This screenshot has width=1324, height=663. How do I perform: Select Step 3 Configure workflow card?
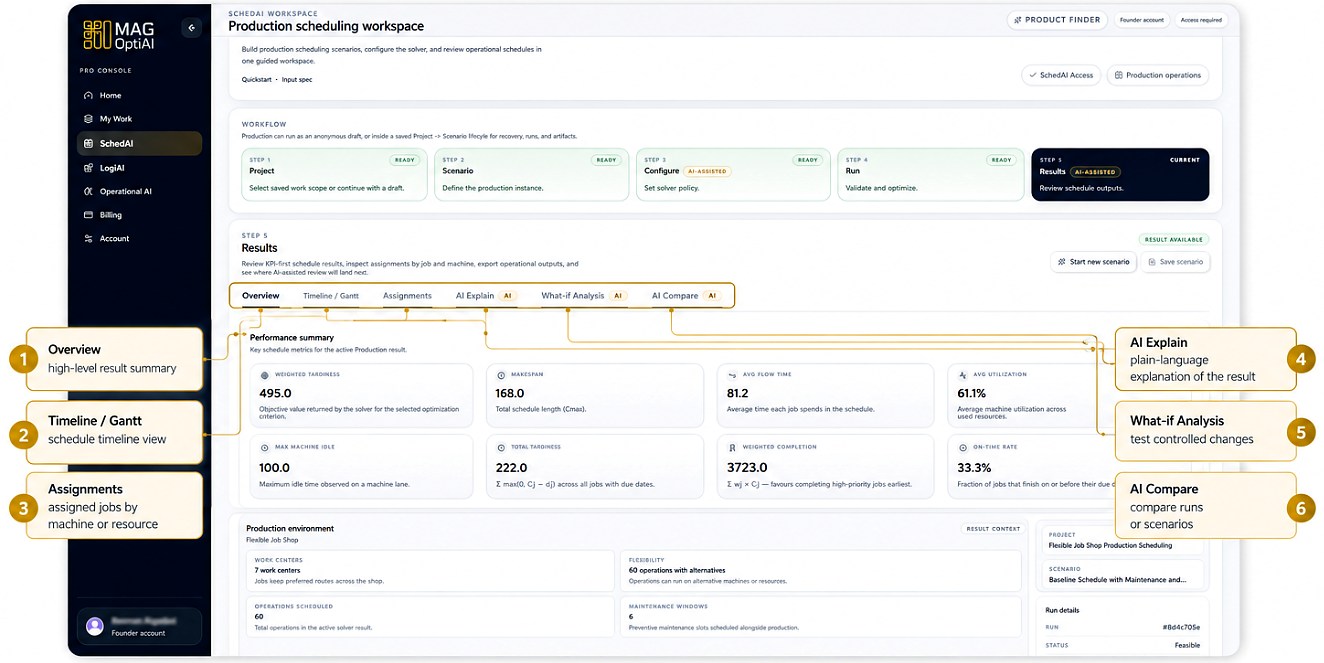tap(733, 175)
